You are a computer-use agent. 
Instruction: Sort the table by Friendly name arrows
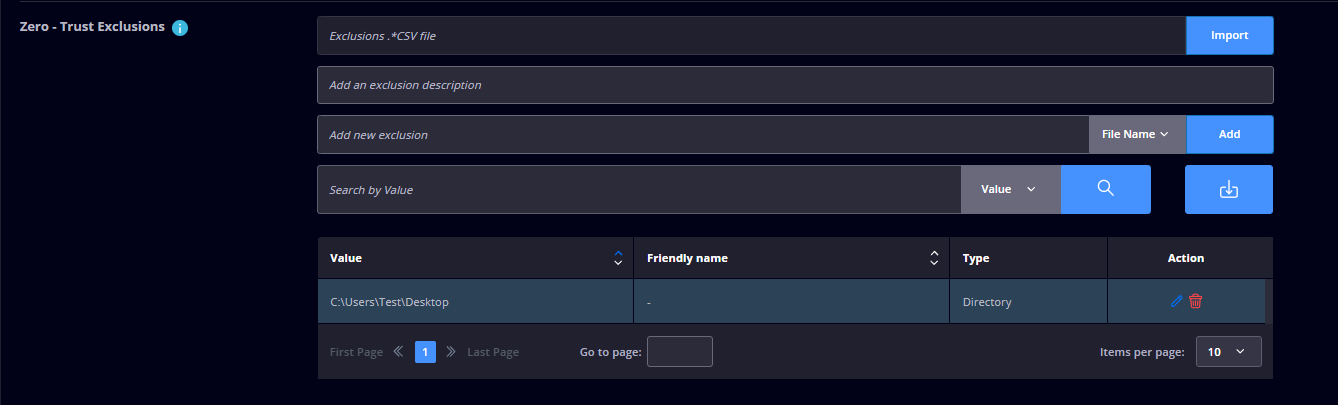(934, 258)
